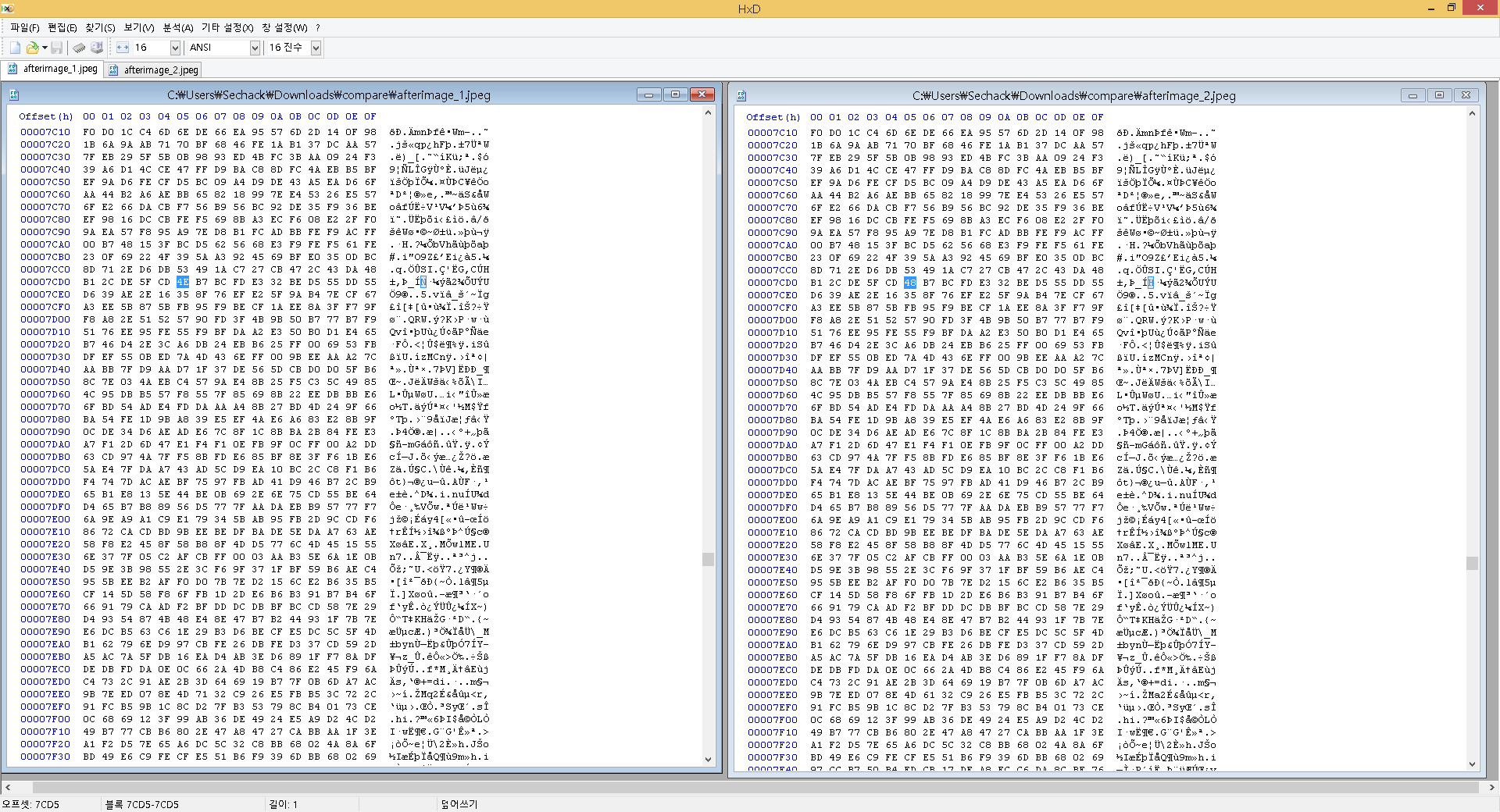Click the open file folder icon

point(32,48)
